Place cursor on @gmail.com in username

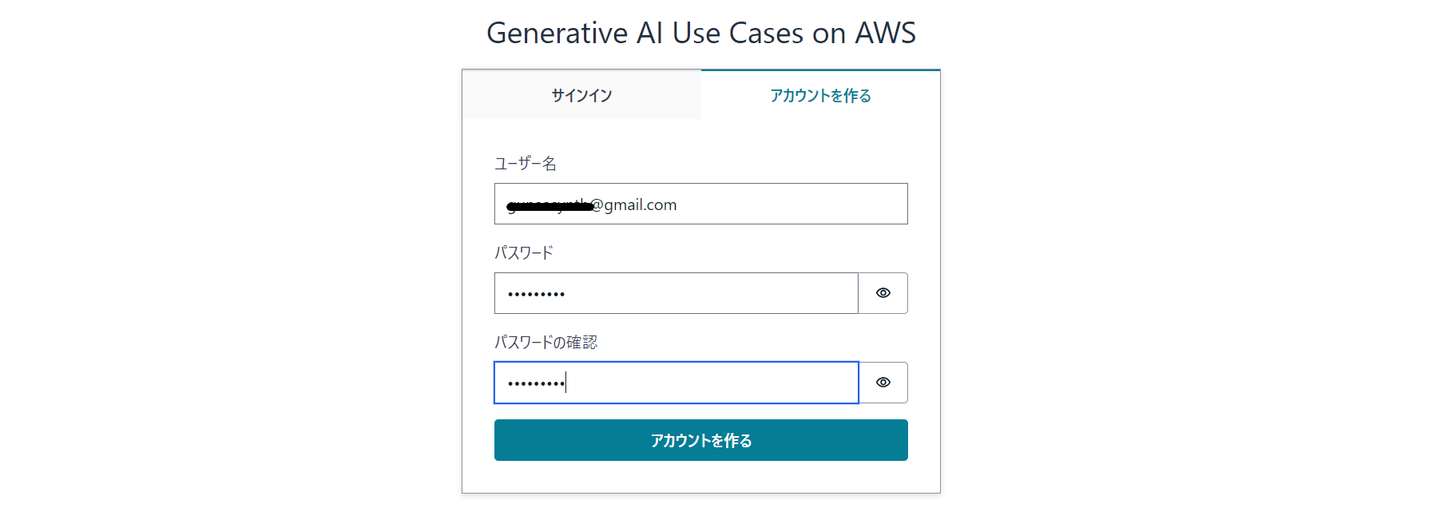click(634, 205)
